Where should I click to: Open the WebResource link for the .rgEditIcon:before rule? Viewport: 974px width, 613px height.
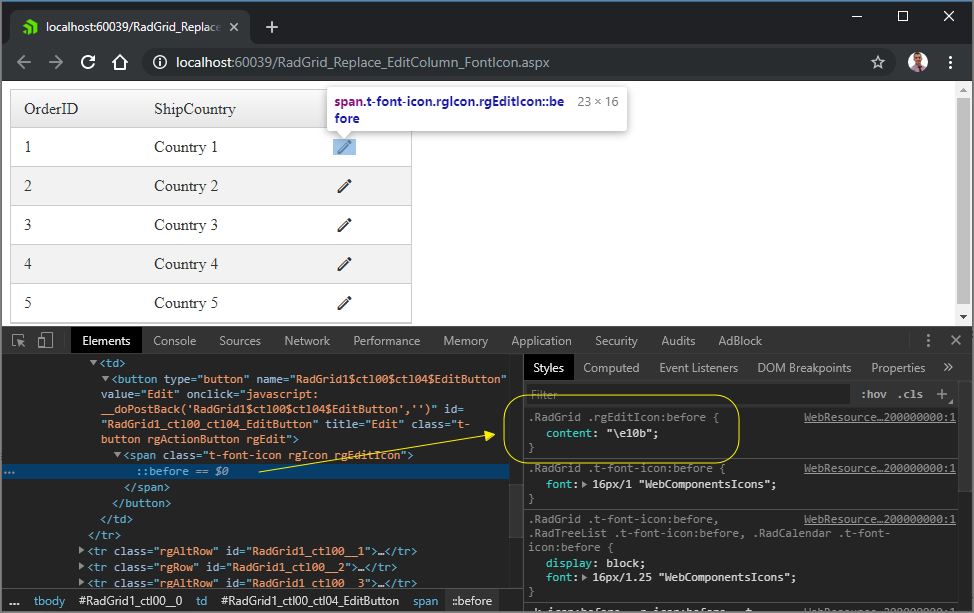(879, 417)
